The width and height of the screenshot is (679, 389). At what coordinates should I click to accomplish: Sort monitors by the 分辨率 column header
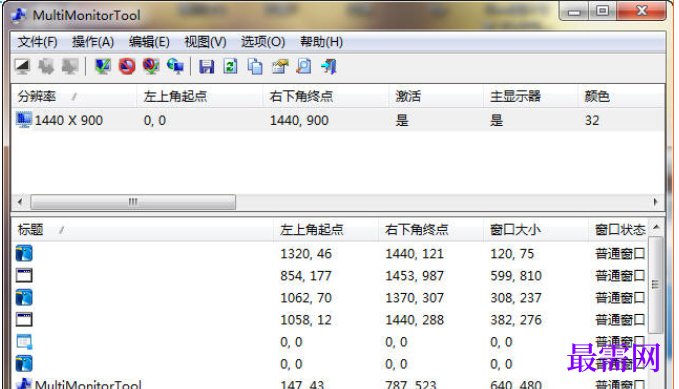click(x=74, y=96)
